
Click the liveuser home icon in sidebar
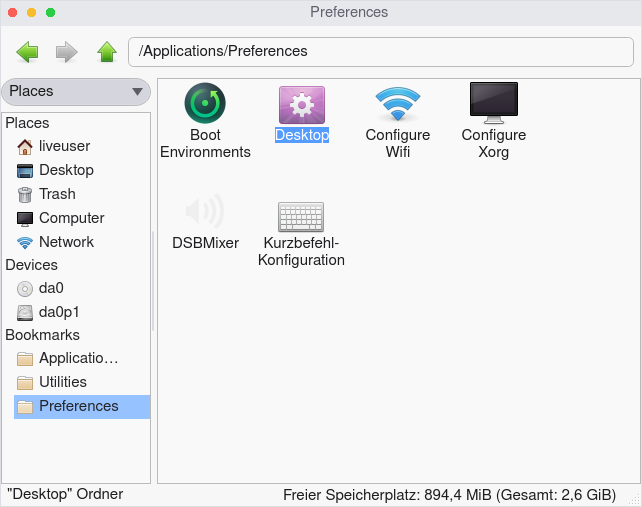tap(25, 147)
